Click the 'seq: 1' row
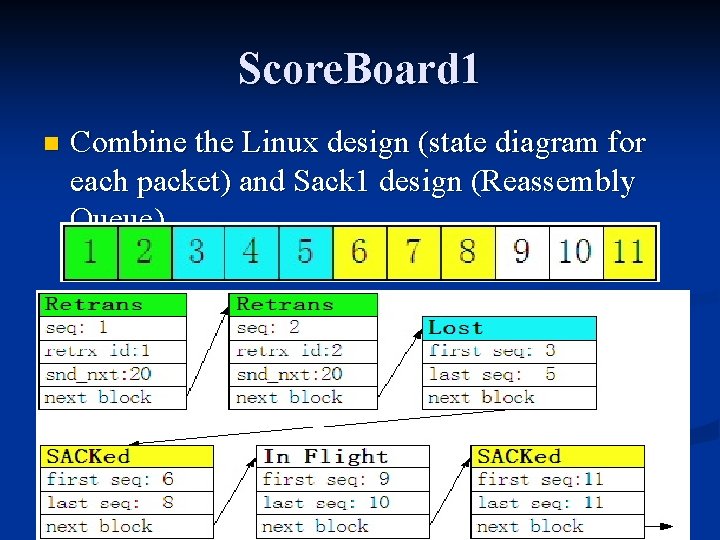 (113, 328)
